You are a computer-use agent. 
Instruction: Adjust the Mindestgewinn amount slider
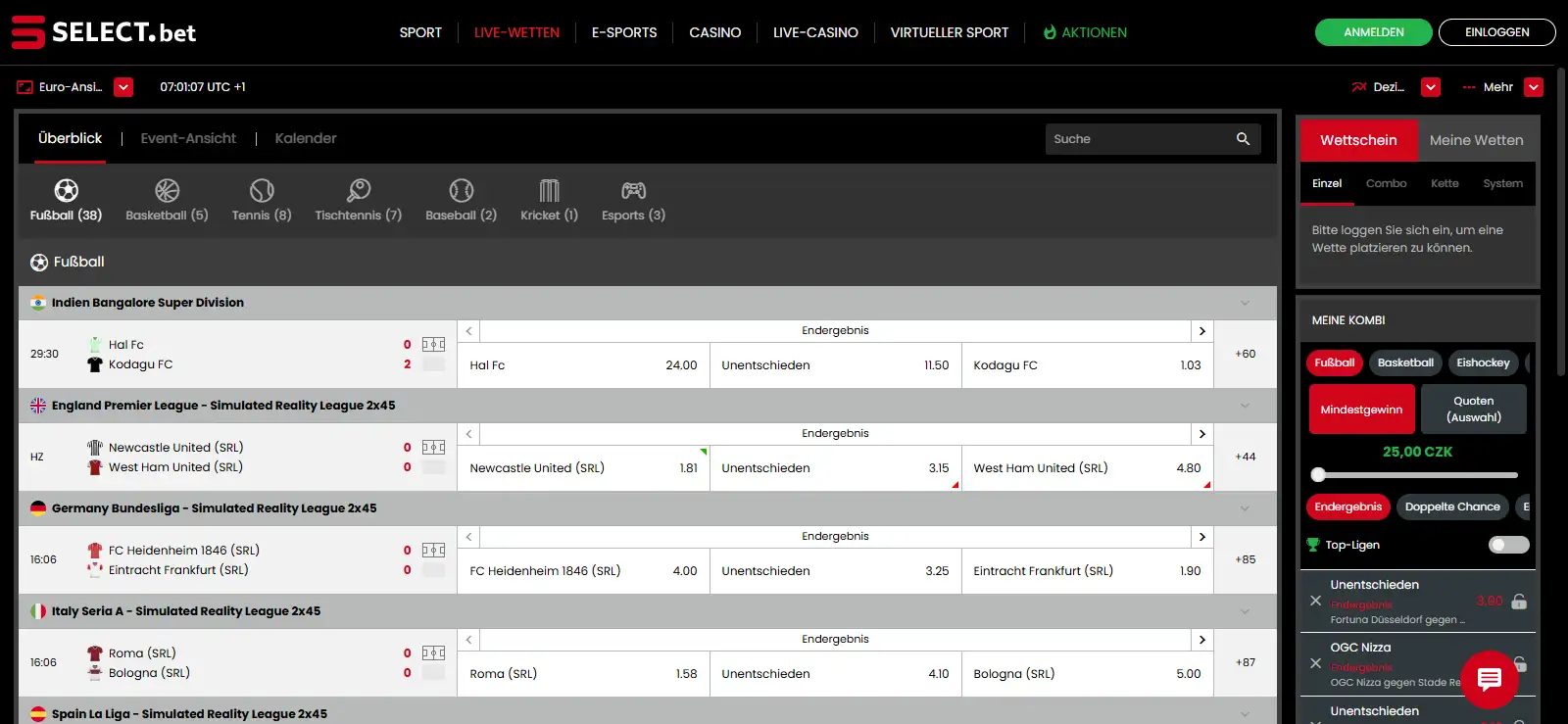1318,475
